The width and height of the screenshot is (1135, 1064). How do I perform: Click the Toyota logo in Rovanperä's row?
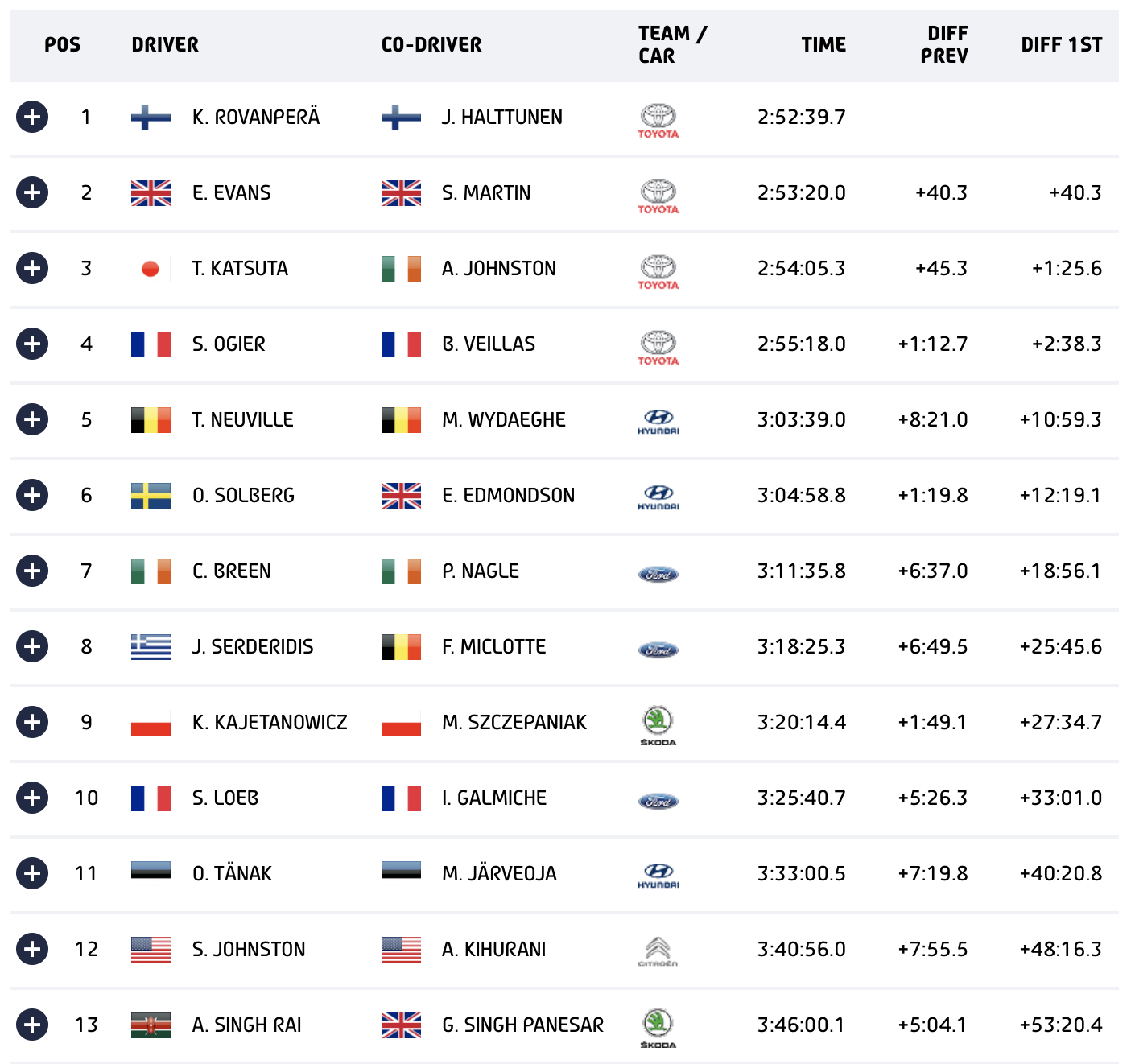pos(658,120)
